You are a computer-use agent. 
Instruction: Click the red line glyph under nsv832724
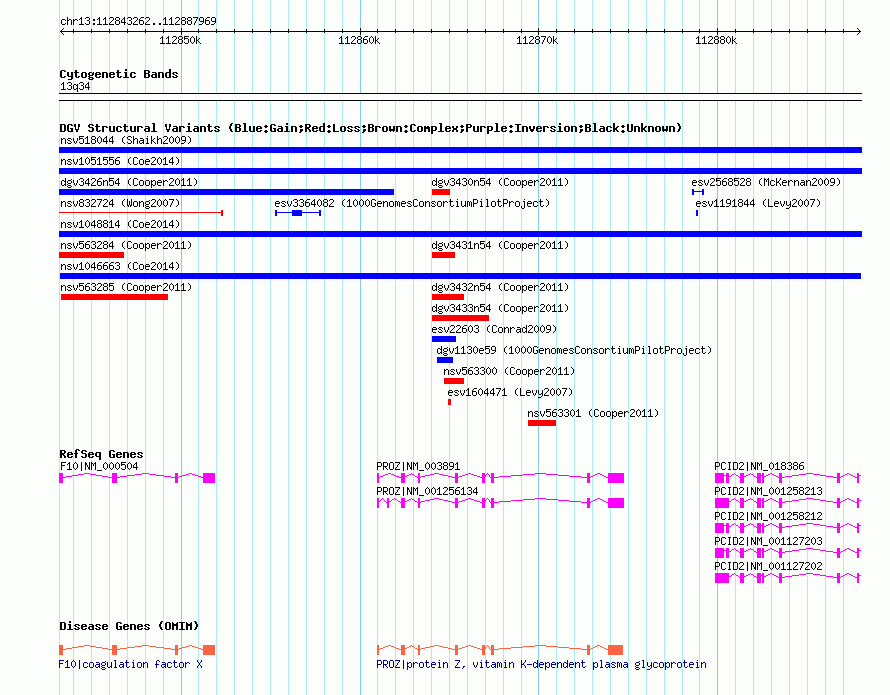tap(141, 213)
